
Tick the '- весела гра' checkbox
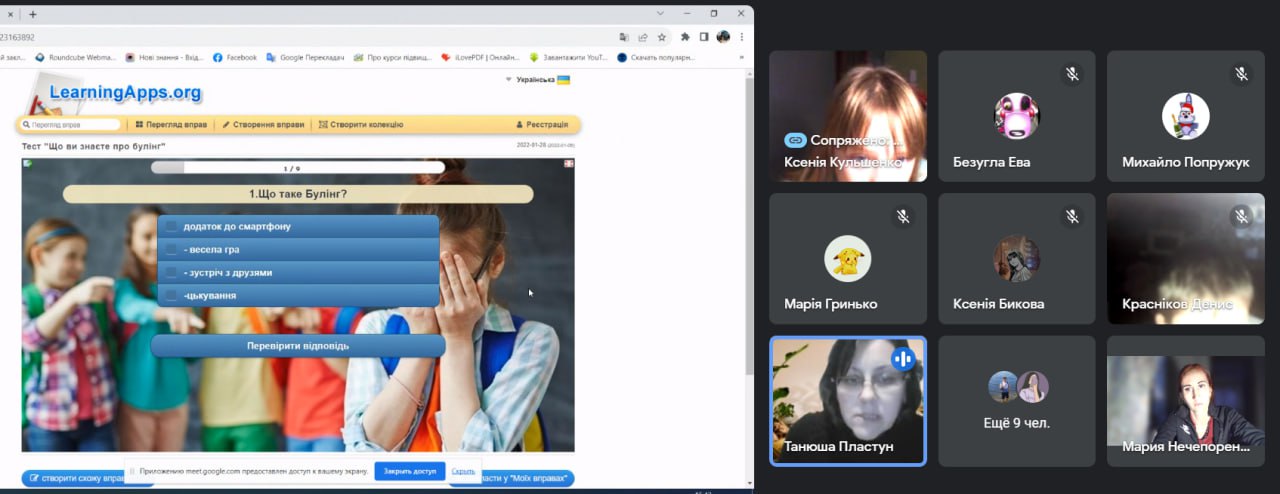tap(172, 250)
